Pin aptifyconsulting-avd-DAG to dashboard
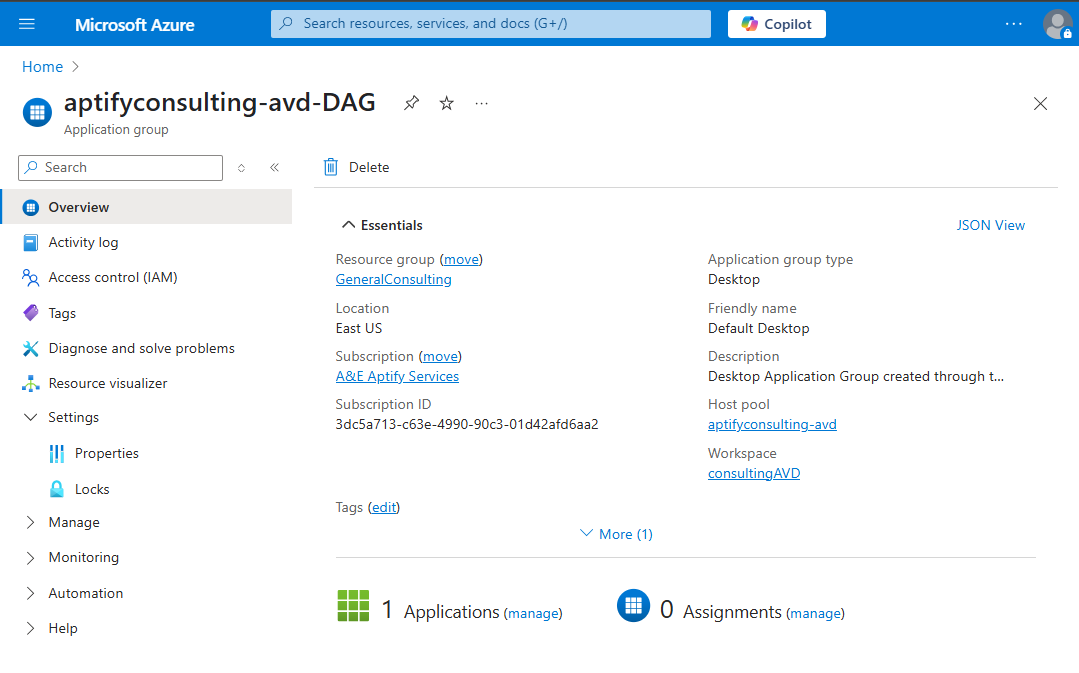 pos(412,103)
